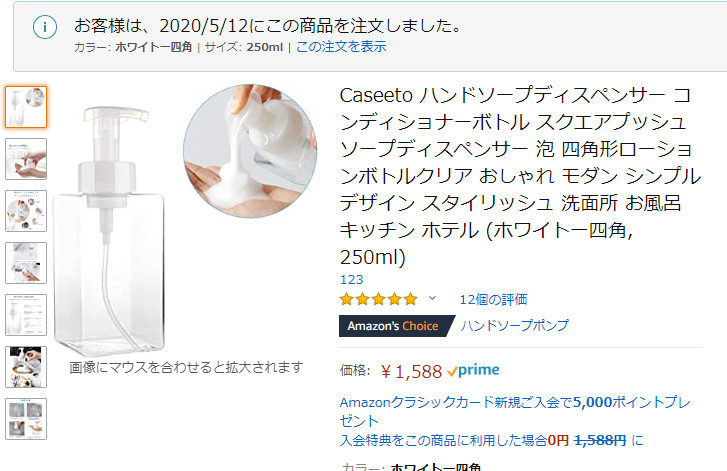Image resolution: width=727 pixels, height=471 pixels.
Task: Open Amazonクラシックカード 5,000ポイント offer link
Action: pyautogui.click(x=515, y=411)
